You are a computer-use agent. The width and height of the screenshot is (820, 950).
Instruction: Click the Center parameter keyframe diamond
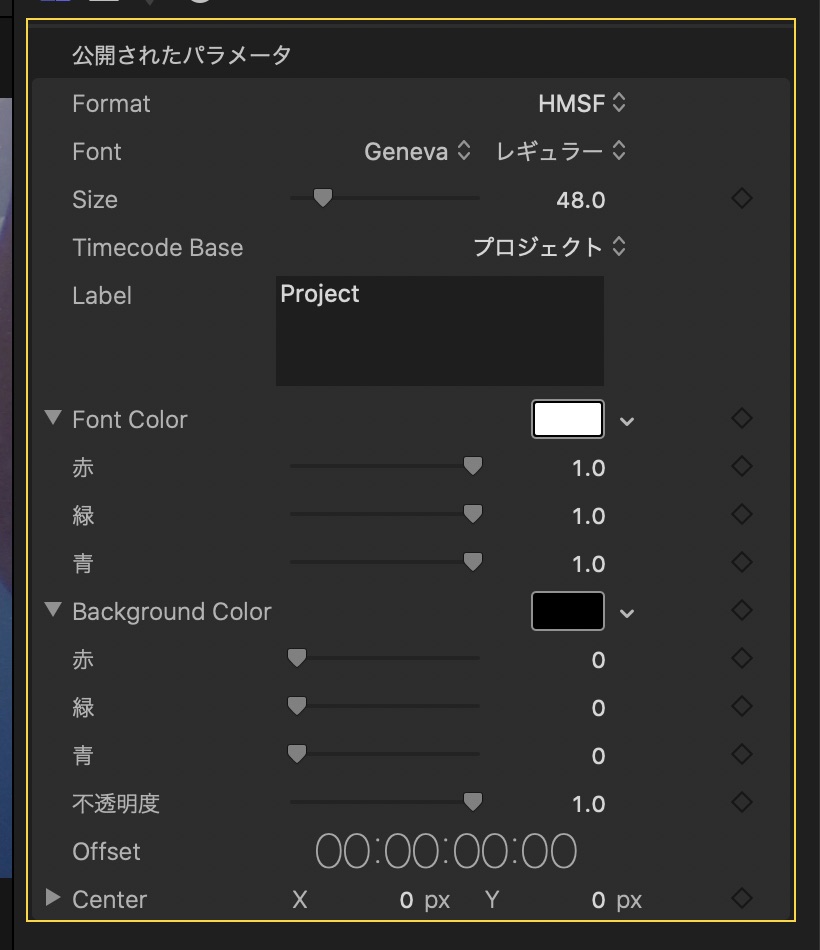[741, 899]
